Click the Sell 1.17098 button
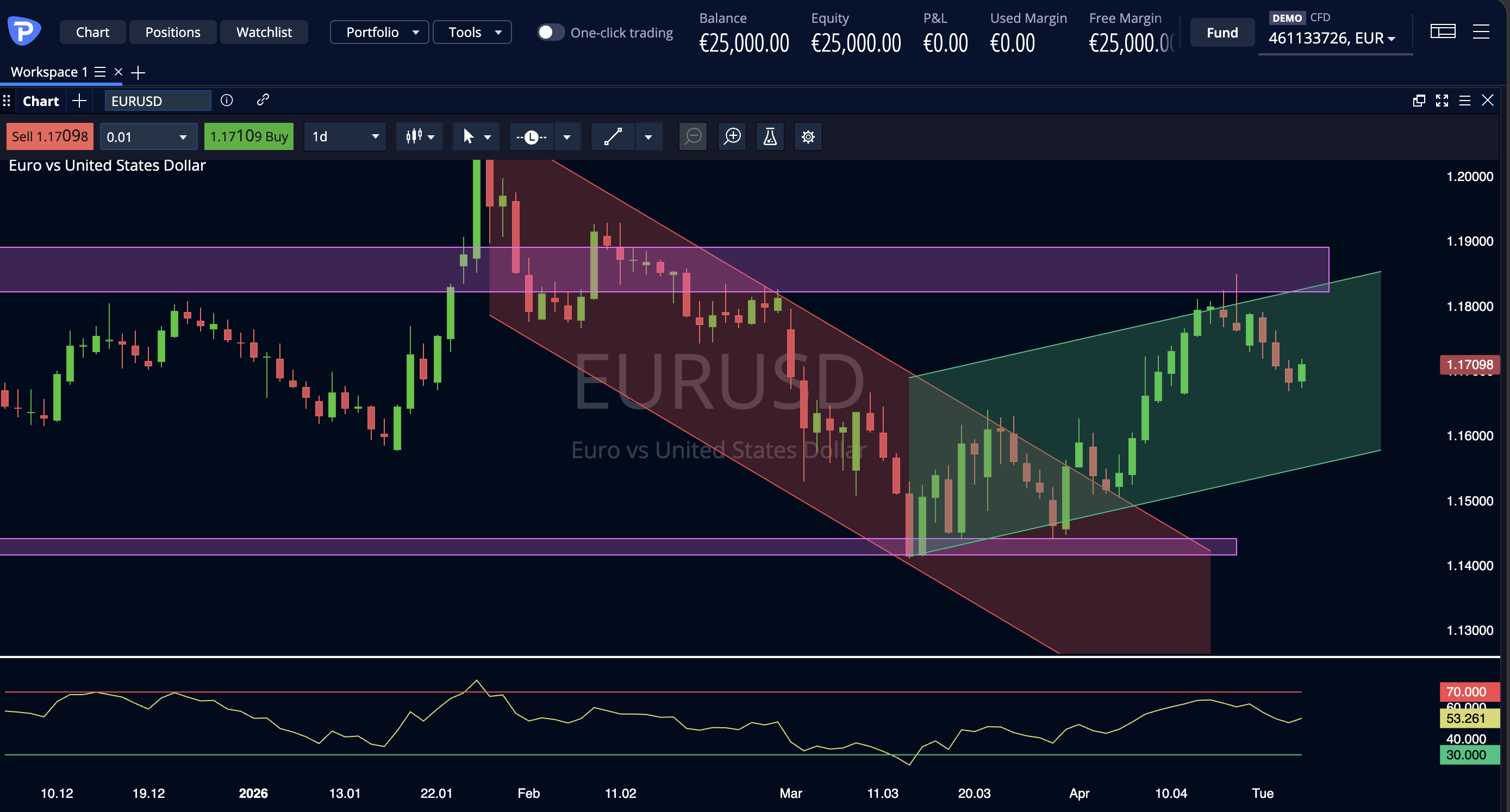The height and width of the screenshot is (812, 1510). (50, 136)
